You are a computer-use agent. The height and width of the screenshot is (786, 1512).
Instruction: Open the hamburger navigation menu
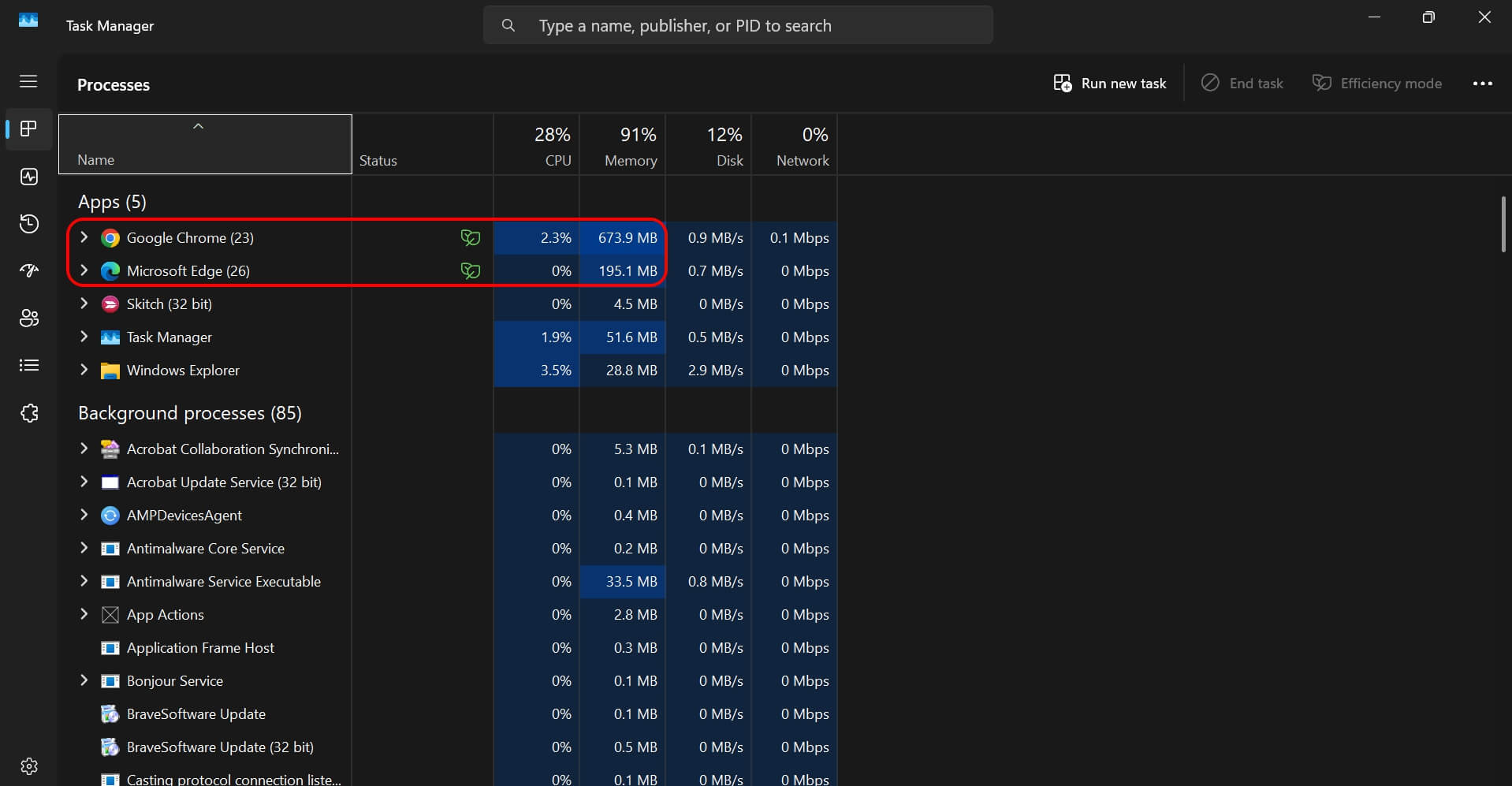(x=28, y=81)
